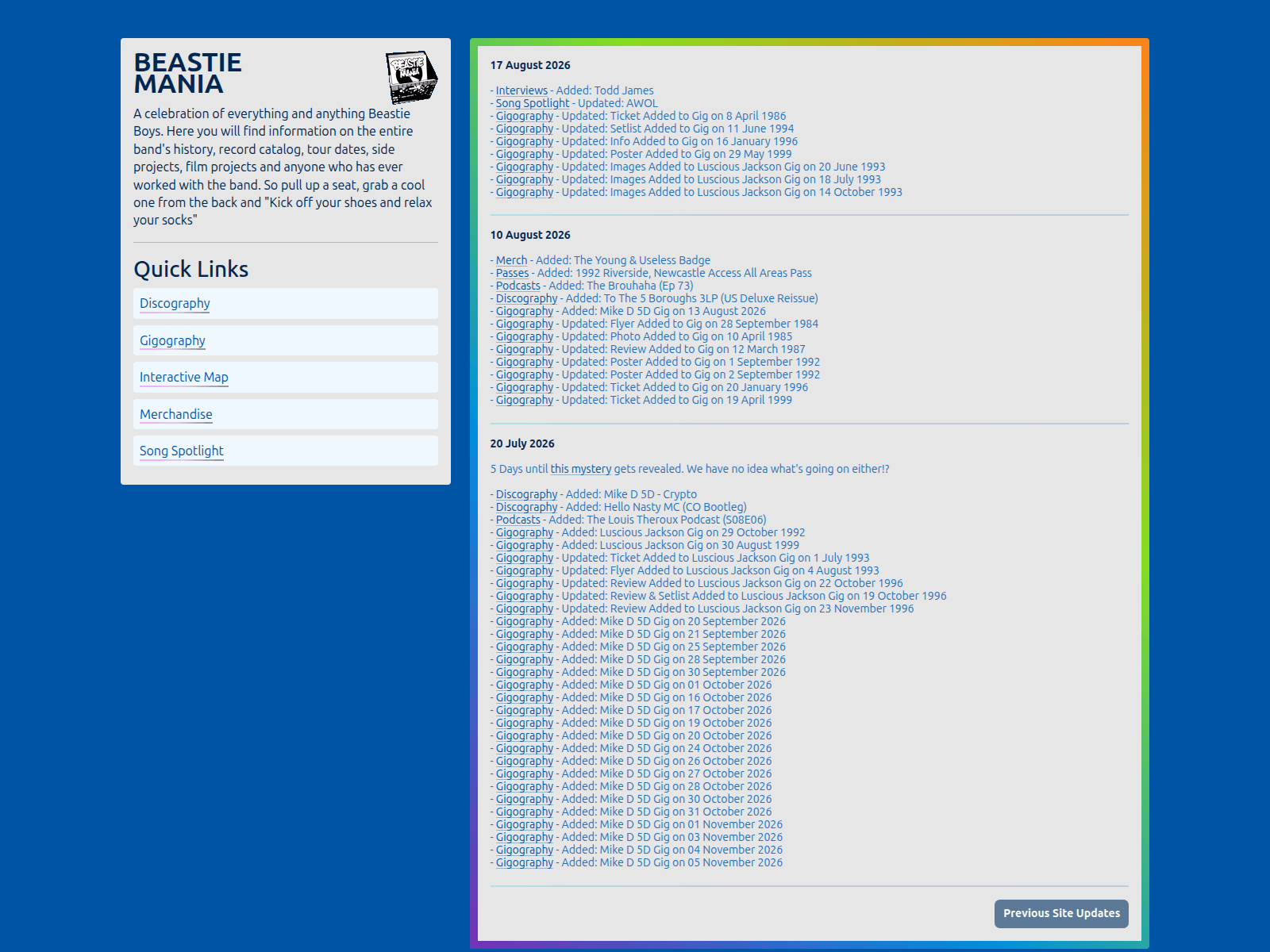Open Discography link for Hello Nasty MC bootleg

coord(527,507)
